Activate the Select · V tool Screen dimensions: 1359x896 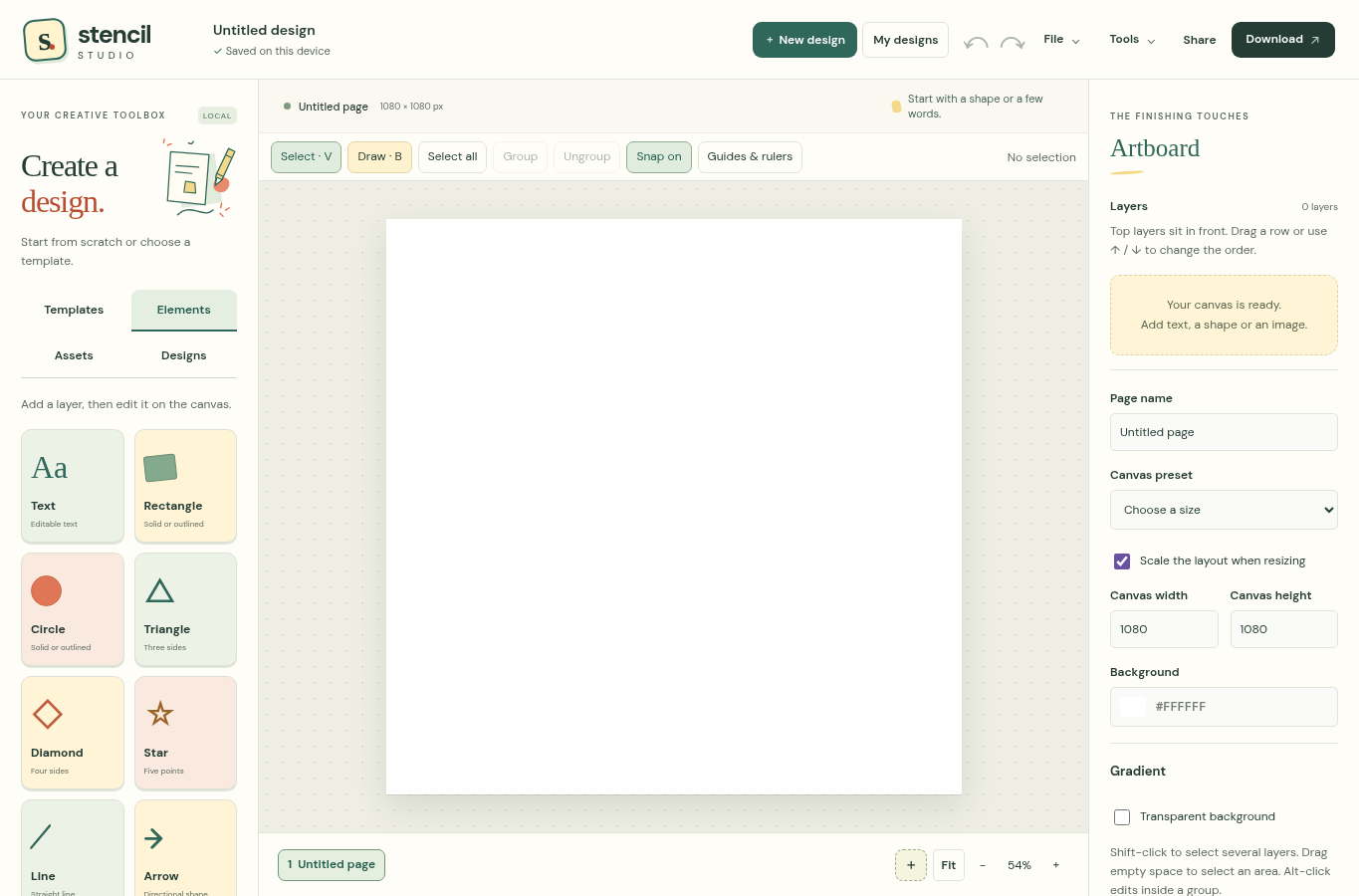pyautogui.click(x=307, y=156)
